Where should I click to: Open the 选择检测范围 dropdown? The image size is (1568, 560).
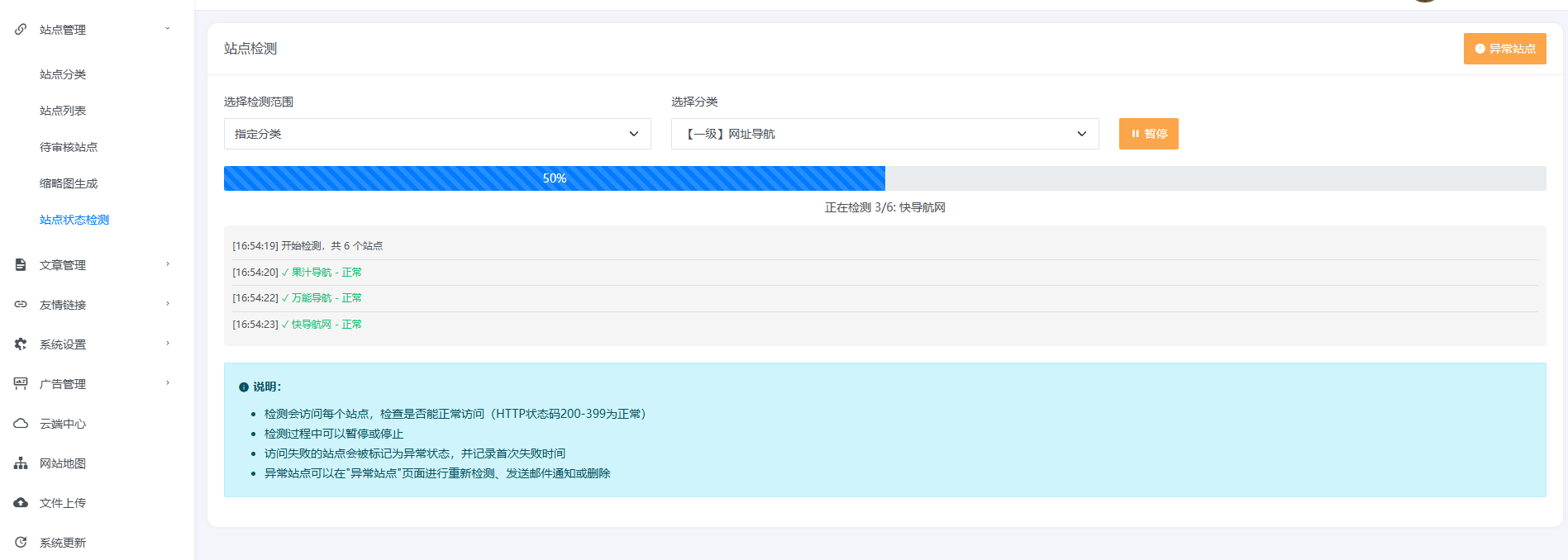click(436, 134)
